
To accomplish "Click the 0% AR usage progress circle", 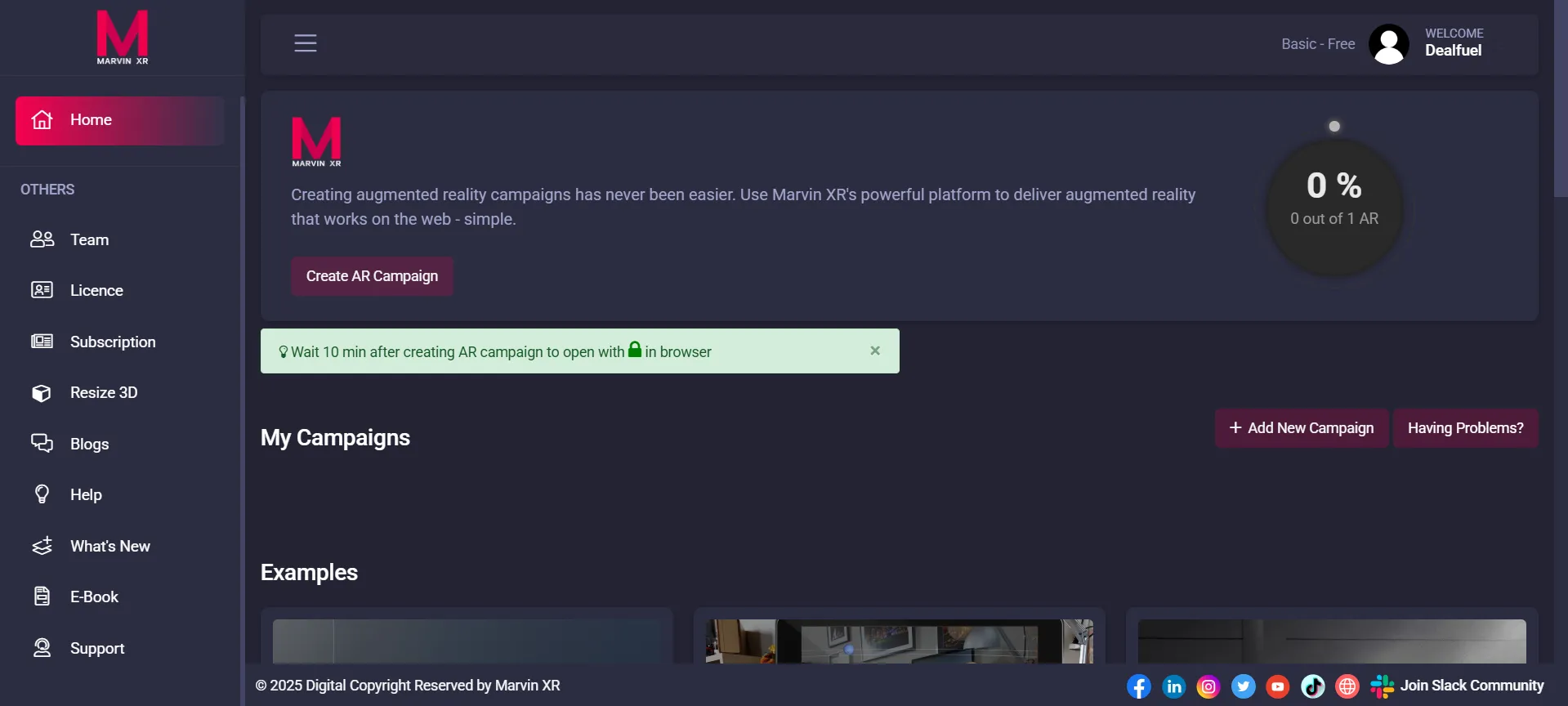I will click(1333, 207).
